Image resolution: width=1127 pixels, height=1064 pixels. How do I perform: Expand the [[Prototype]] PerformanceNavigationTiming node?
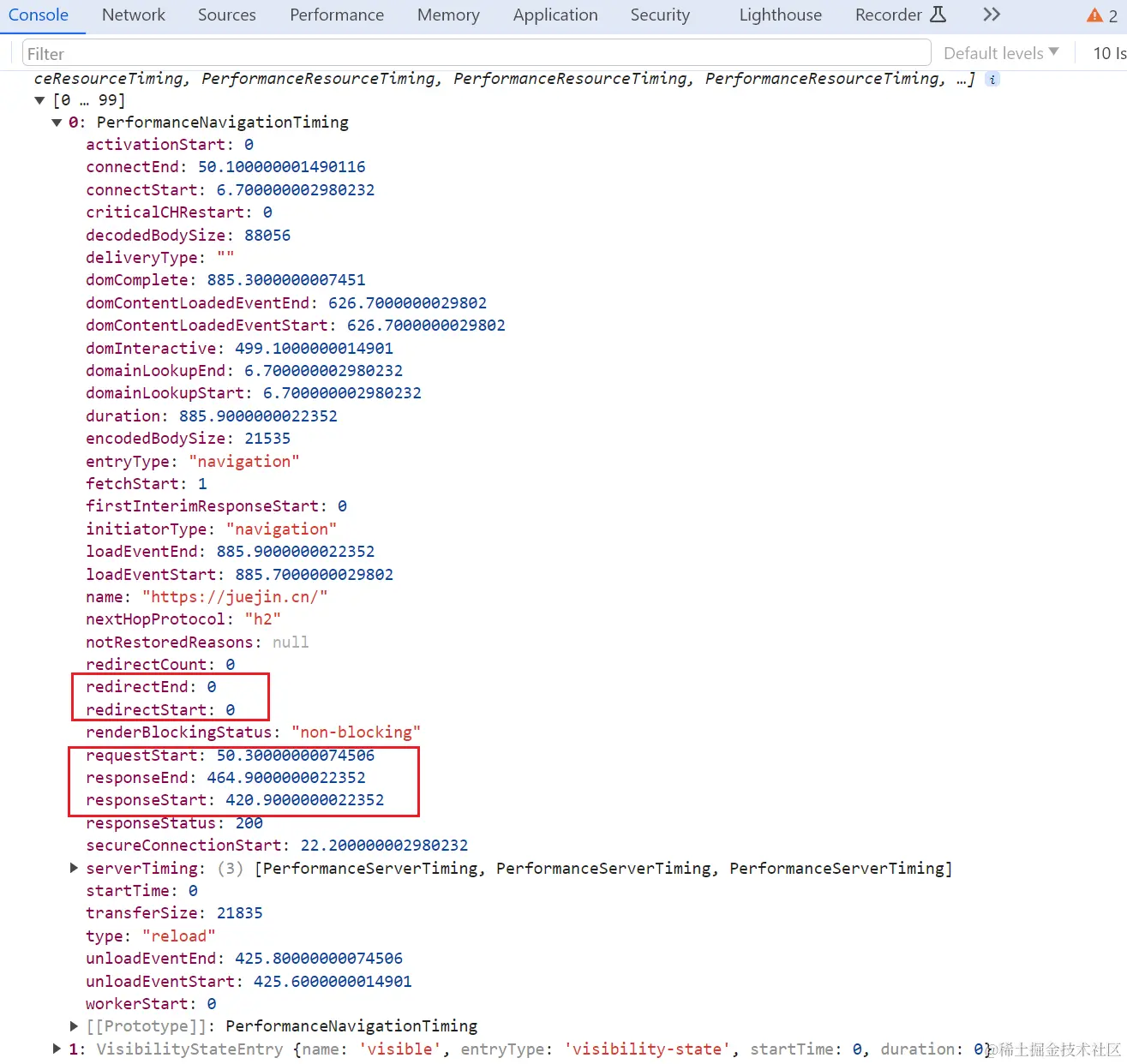[74, 1026]
